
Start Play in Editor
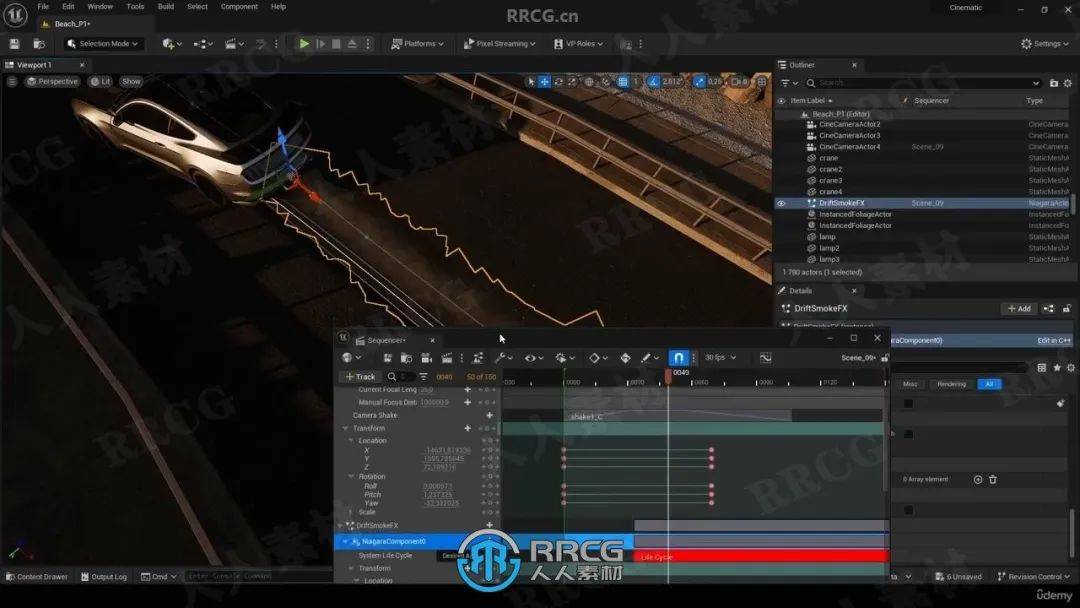[304, 43]
